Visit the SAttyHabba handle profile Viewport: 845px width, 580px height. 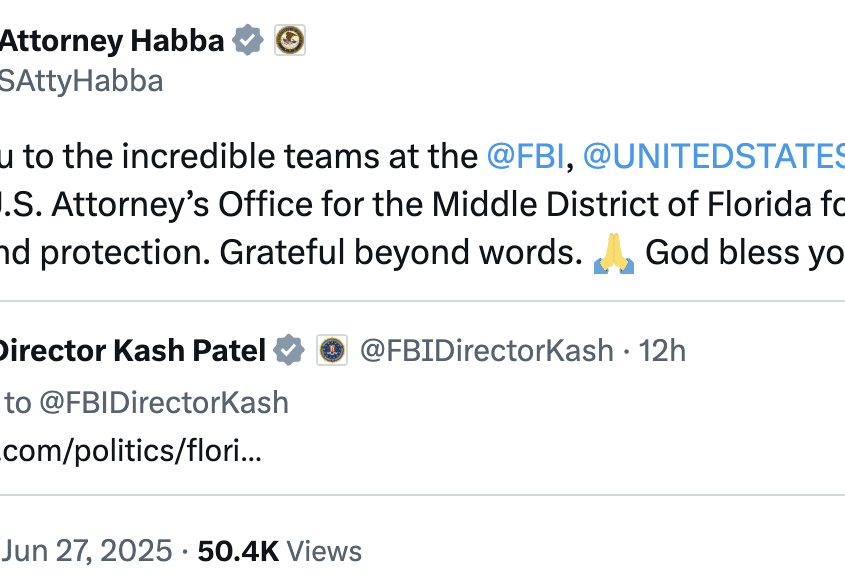point(81,81)
